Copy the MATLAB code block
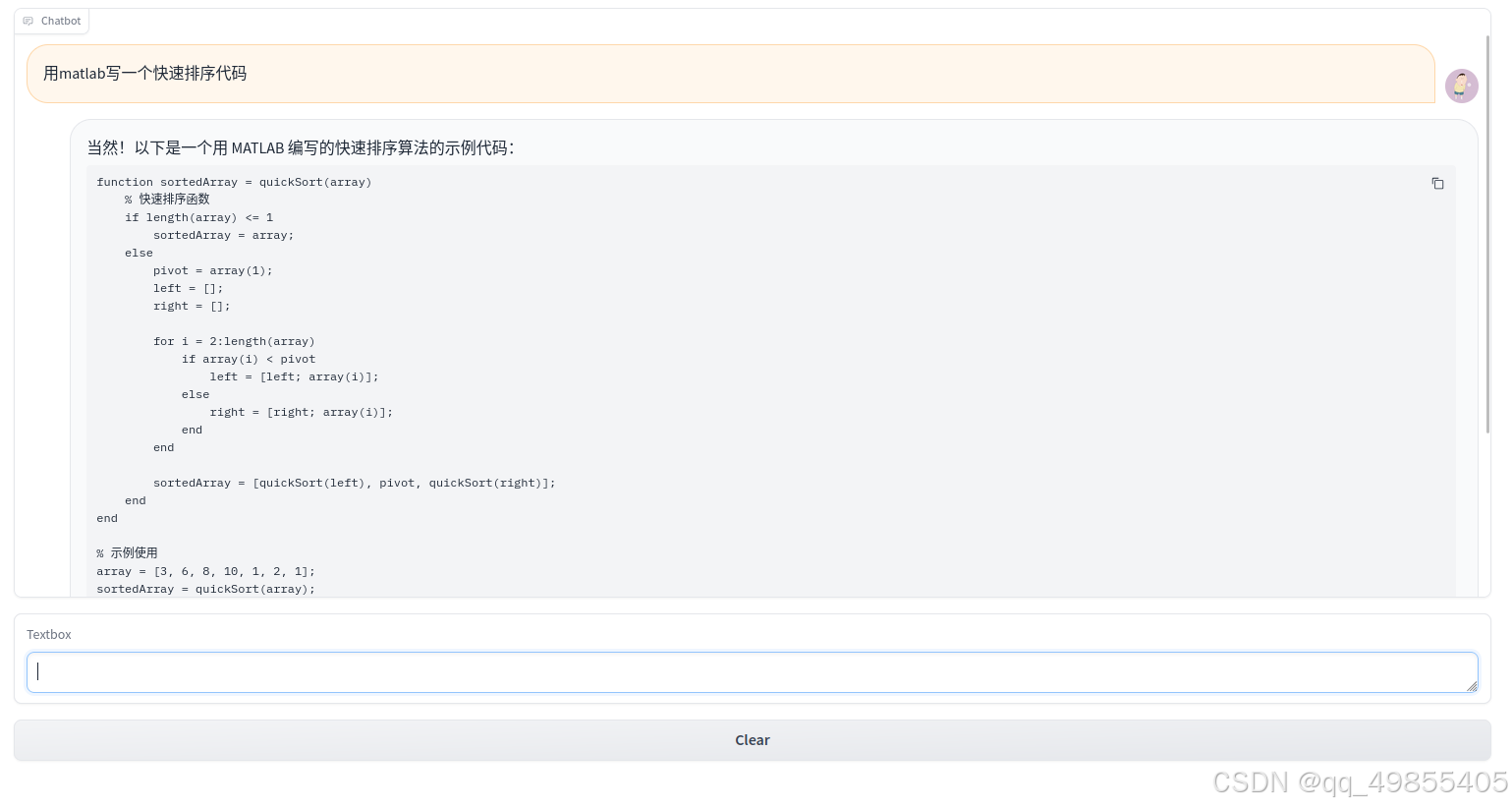 [x=1437, y=184]
